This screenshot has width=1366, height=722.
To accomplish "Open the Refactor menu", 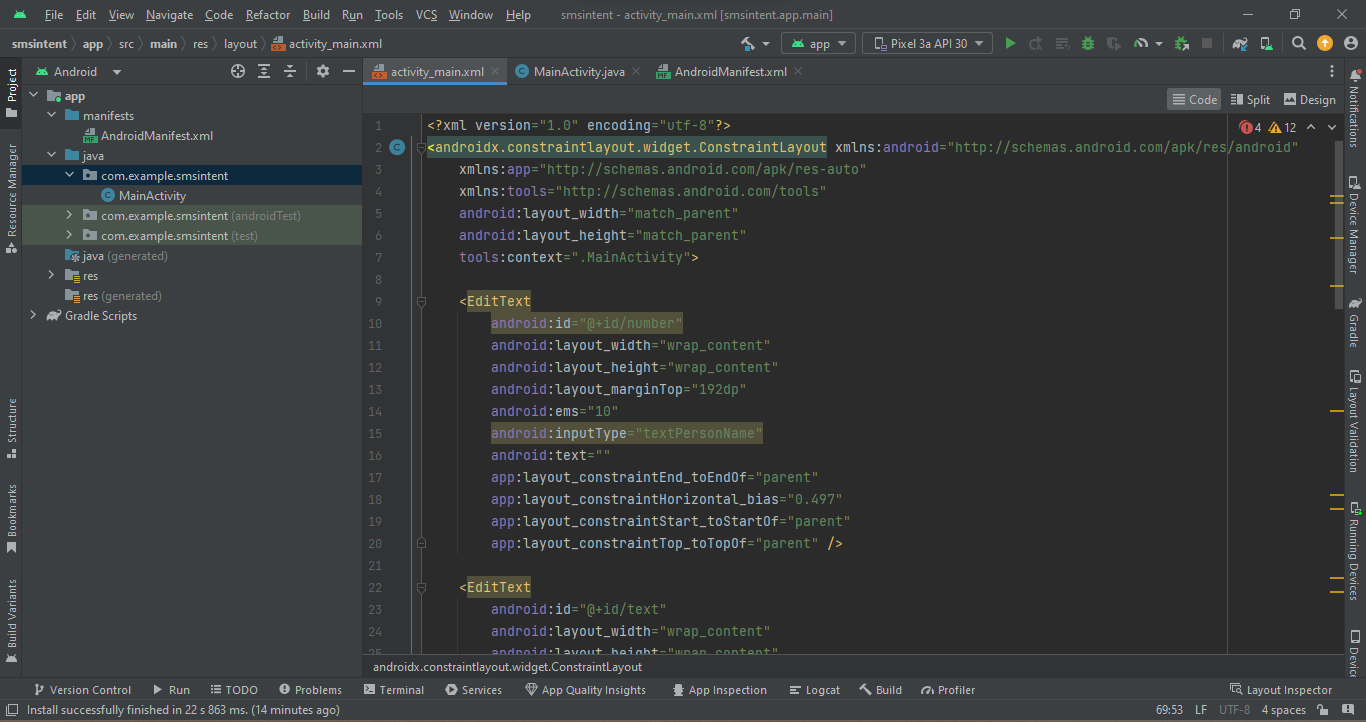I will (x=267, y=14).
